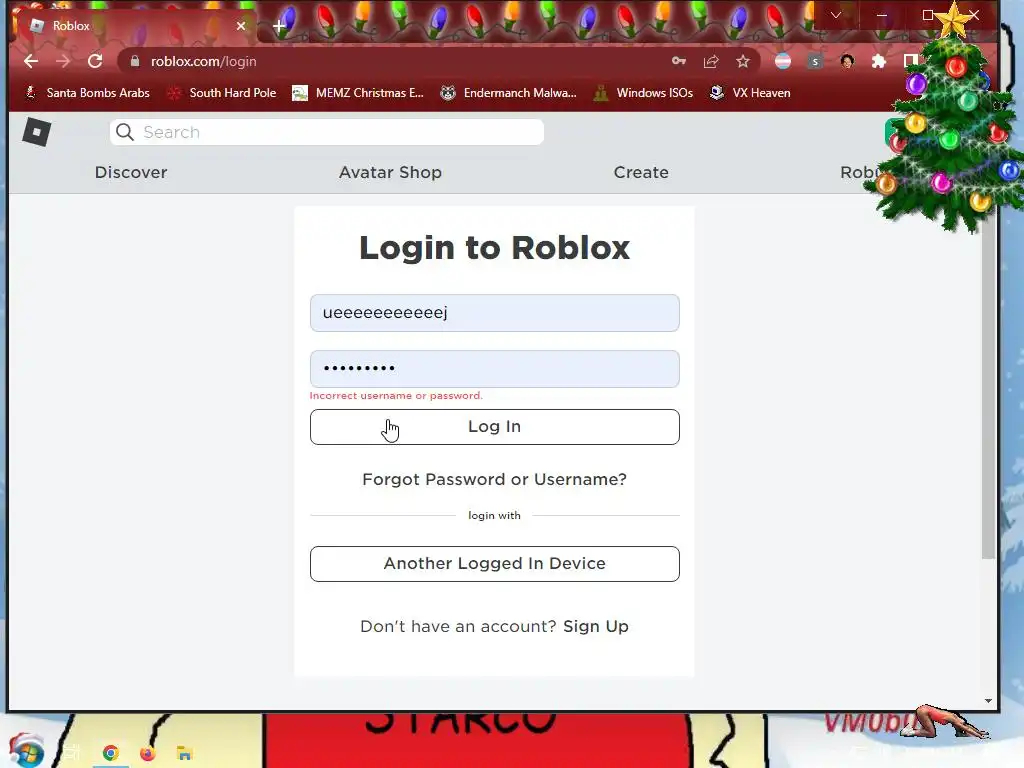
Task: Open the Extensions puzzle icon
Action: point(879,61)
